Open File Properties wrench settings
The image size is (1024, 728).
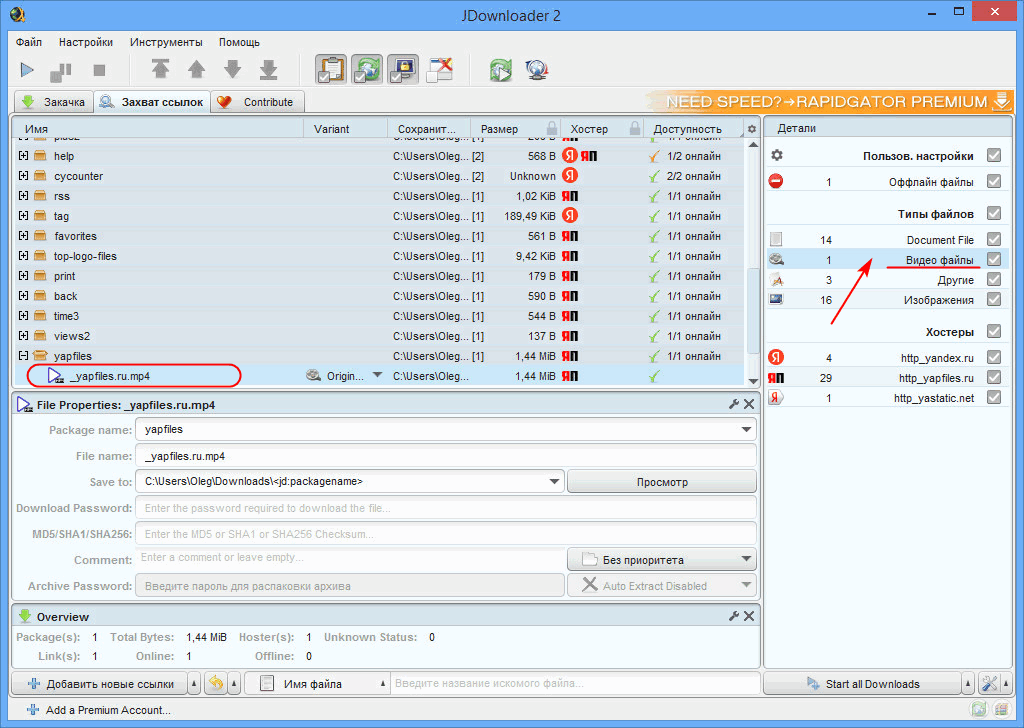pyautogui.click(x=734, y=404)
